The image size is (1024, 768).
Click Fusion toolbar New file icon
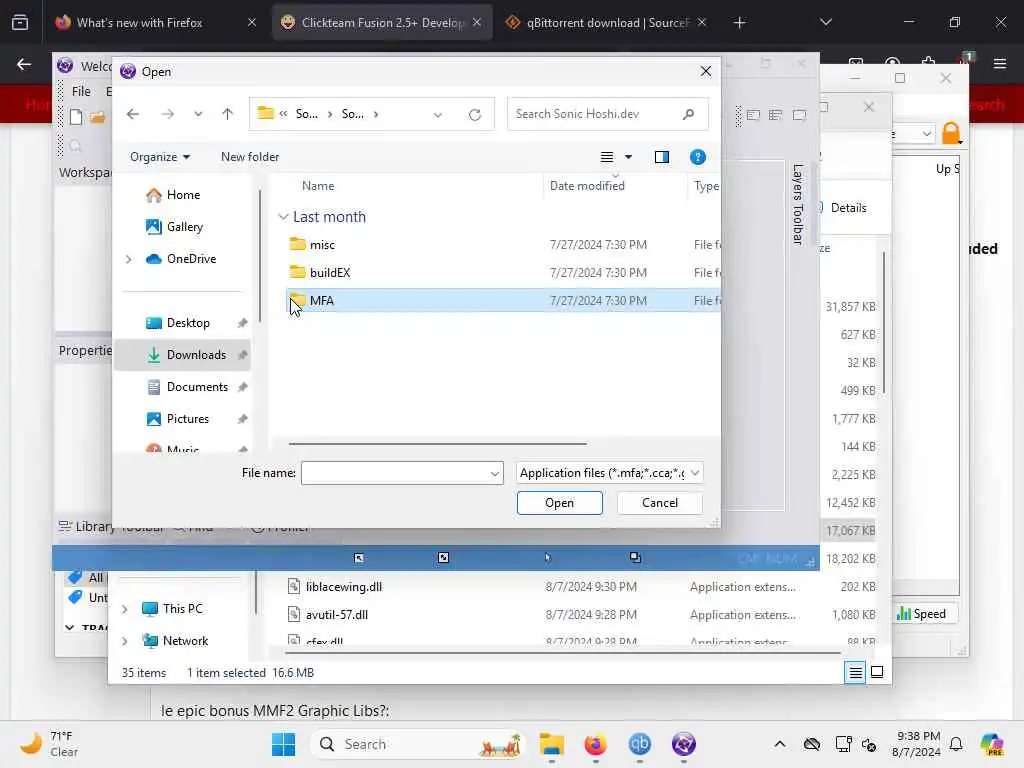pyautogui.click(x=76, y=117)
